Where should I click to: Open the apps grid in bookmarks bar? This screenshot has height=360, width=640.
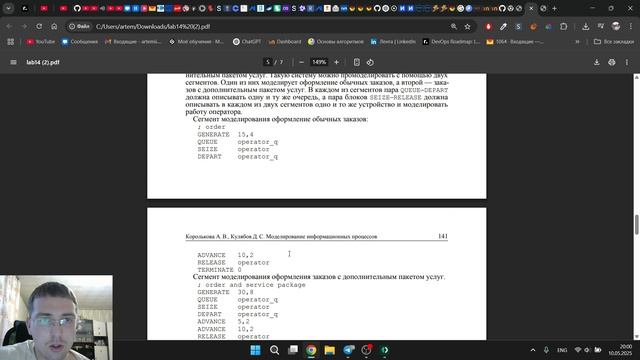(11, 42)
